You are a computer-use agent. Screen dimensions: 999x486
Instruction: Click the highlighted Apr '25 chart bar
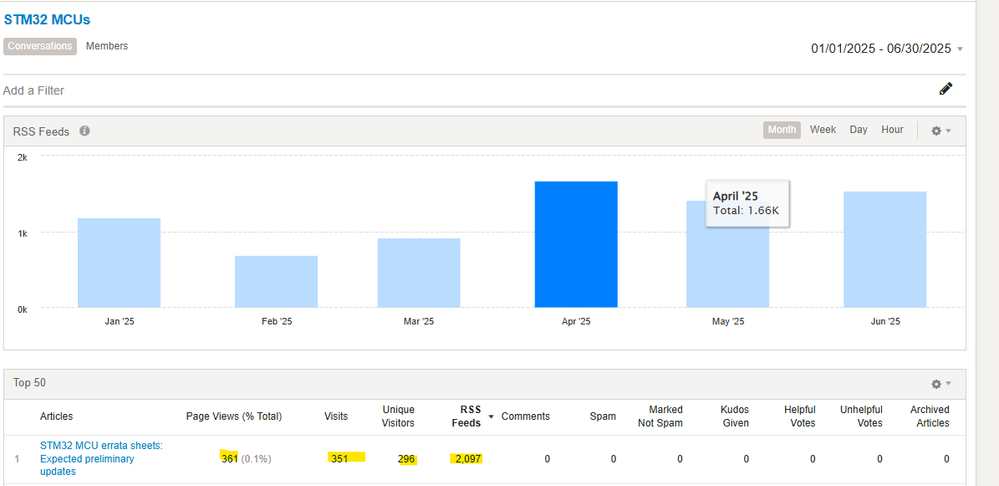(576, 245)
